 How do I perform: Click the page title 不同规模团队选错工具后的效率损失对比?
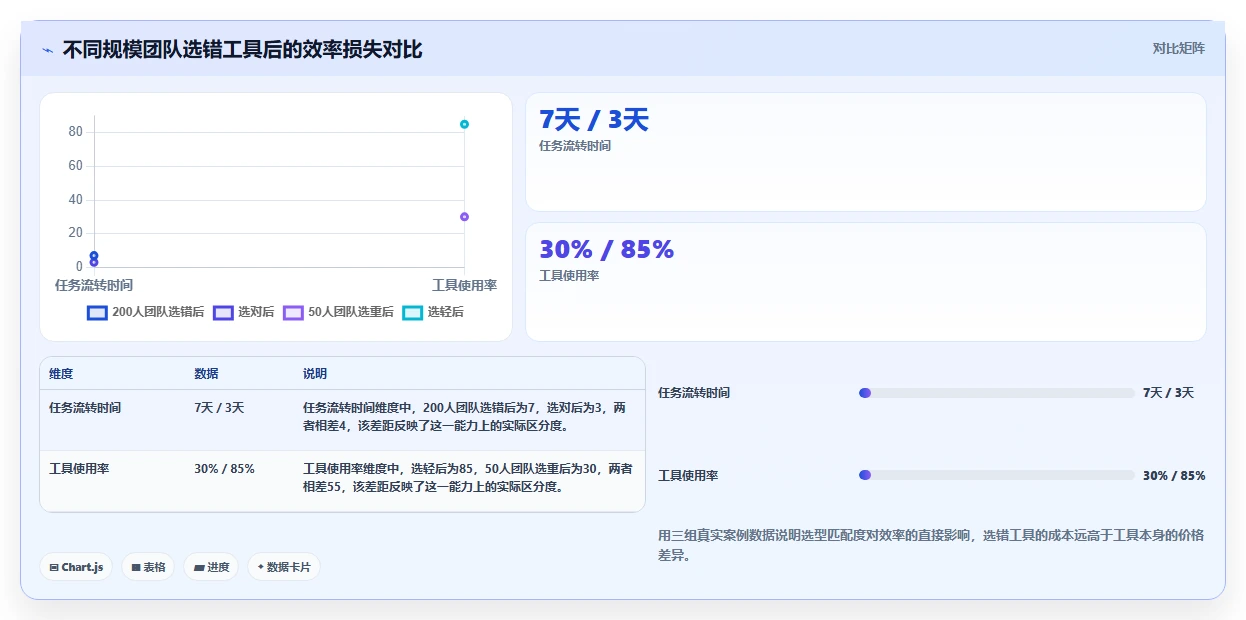(242, 49)
